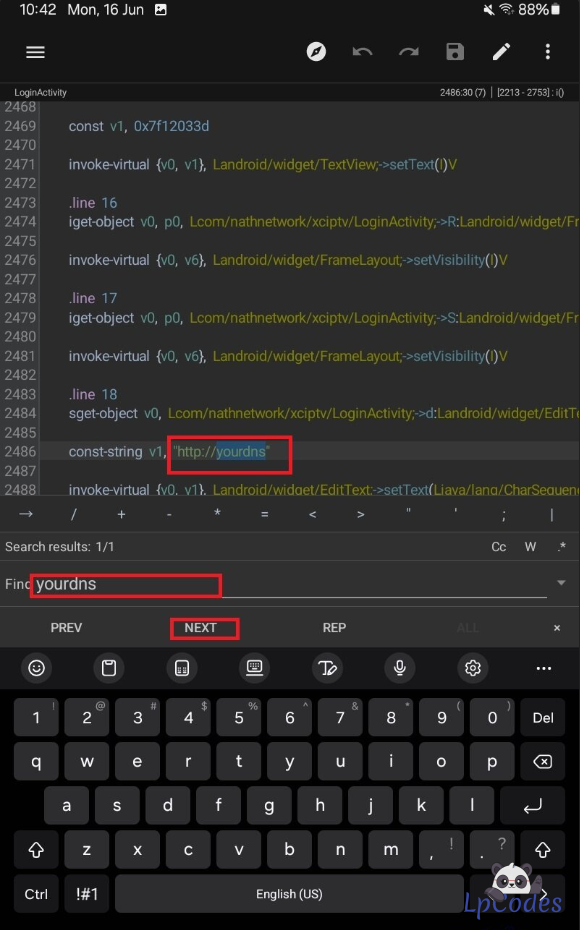Toggle regex search option

pyautogui.click(x=561, y=547)
